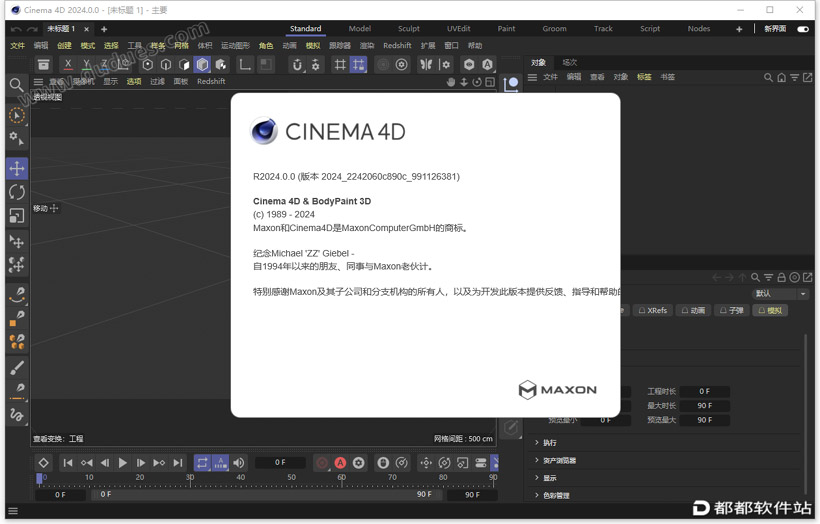The image size is (820, 524).
Task: Toggle snap magnet icon
Action: point(297,65)
